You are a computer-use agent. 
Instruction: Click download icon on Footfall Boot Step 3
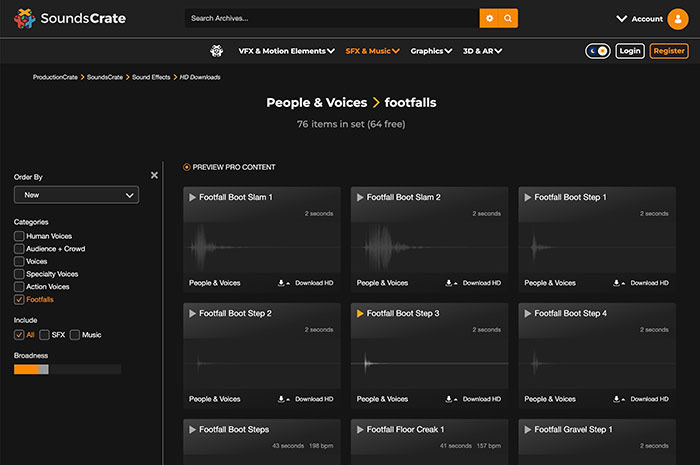pyautogui.click(x=451, y=399)
